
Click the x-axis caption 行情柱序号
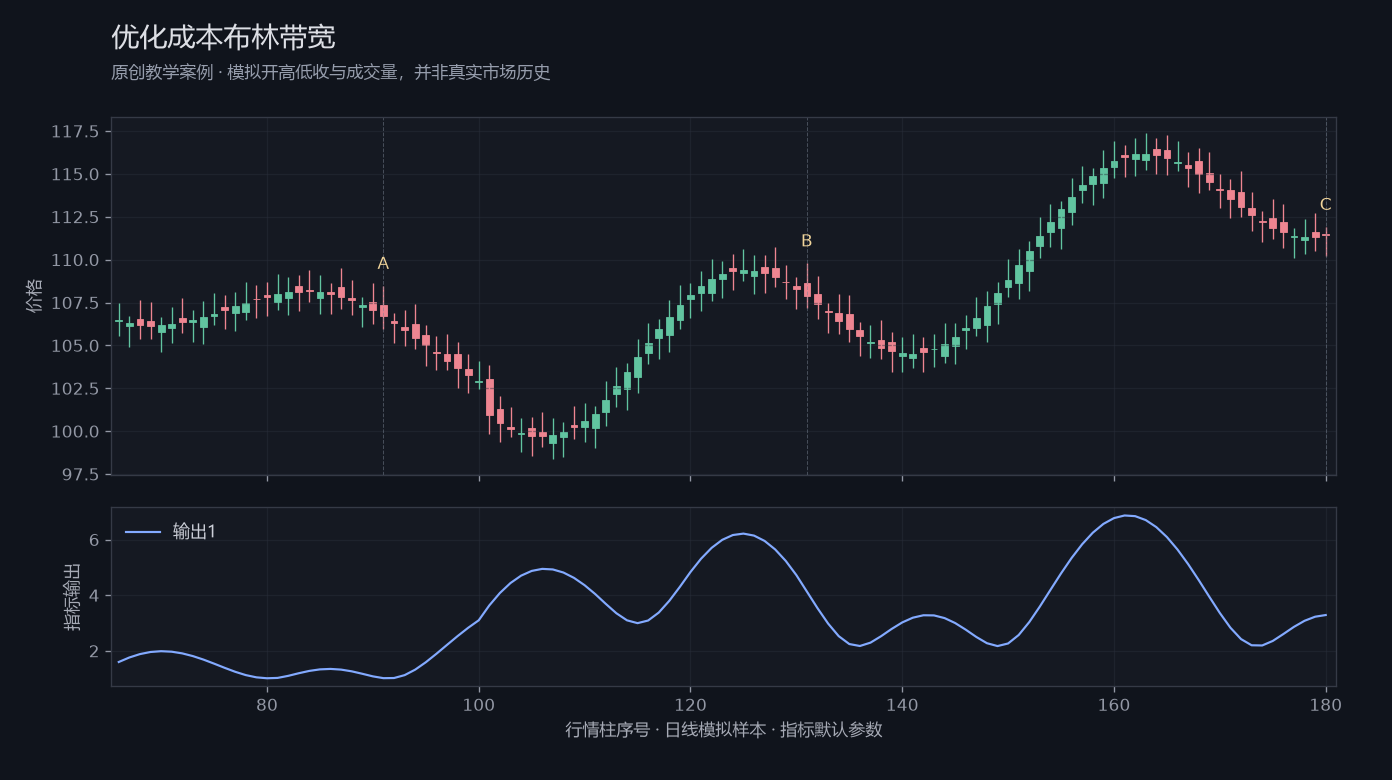click(x=724, y=730)
